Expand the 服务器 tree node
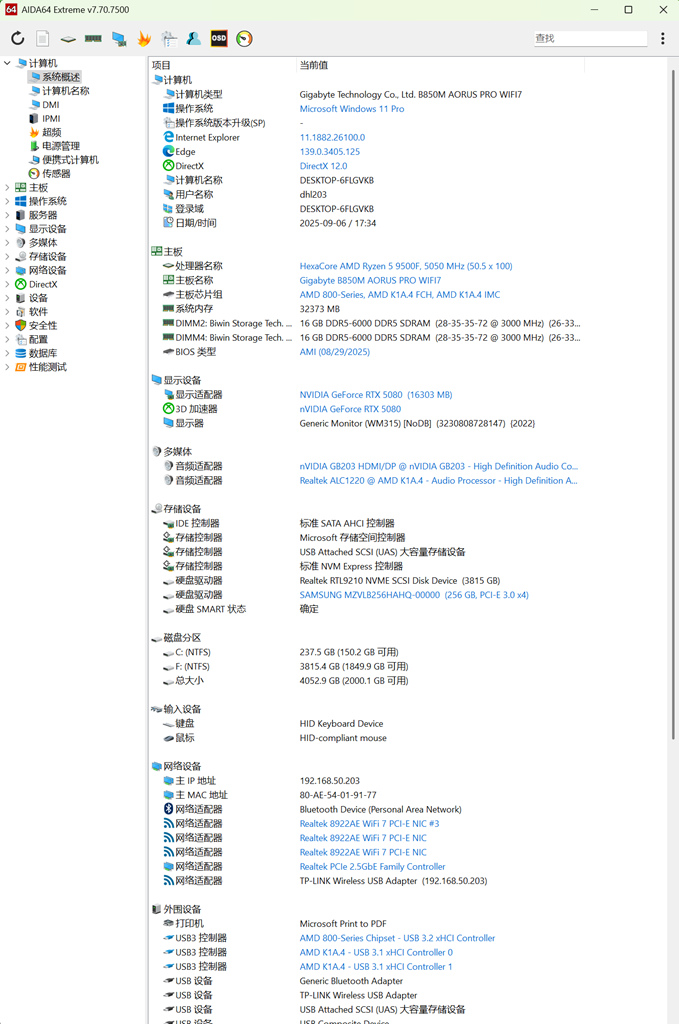 (x=7, y=215)
